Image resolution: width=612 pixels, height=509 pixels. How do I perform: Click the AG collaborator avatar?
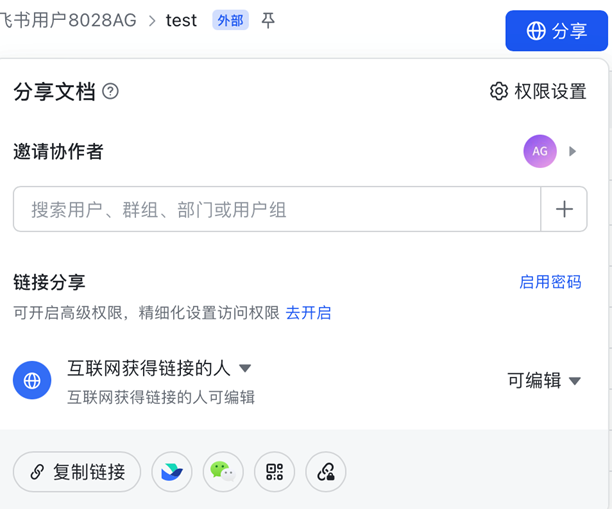click(x=540, y=151)
